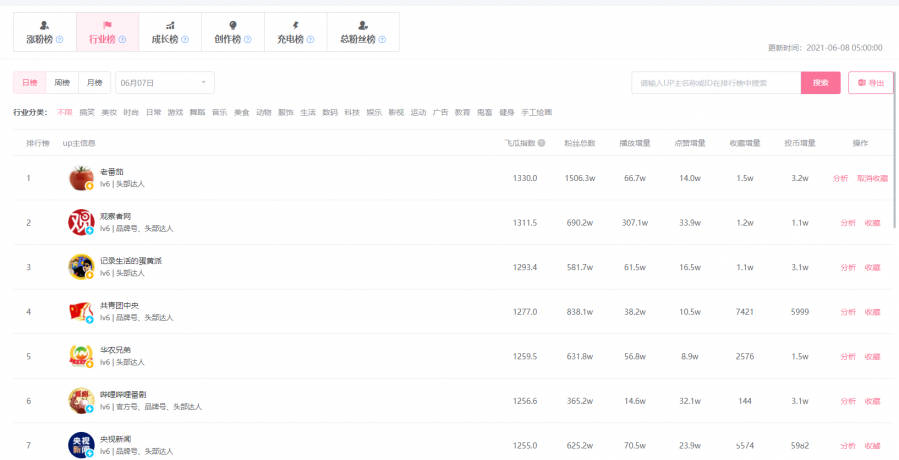899x460 pixels.
Task: Open the 充电榜 tab
Action: tap(295, 32)
